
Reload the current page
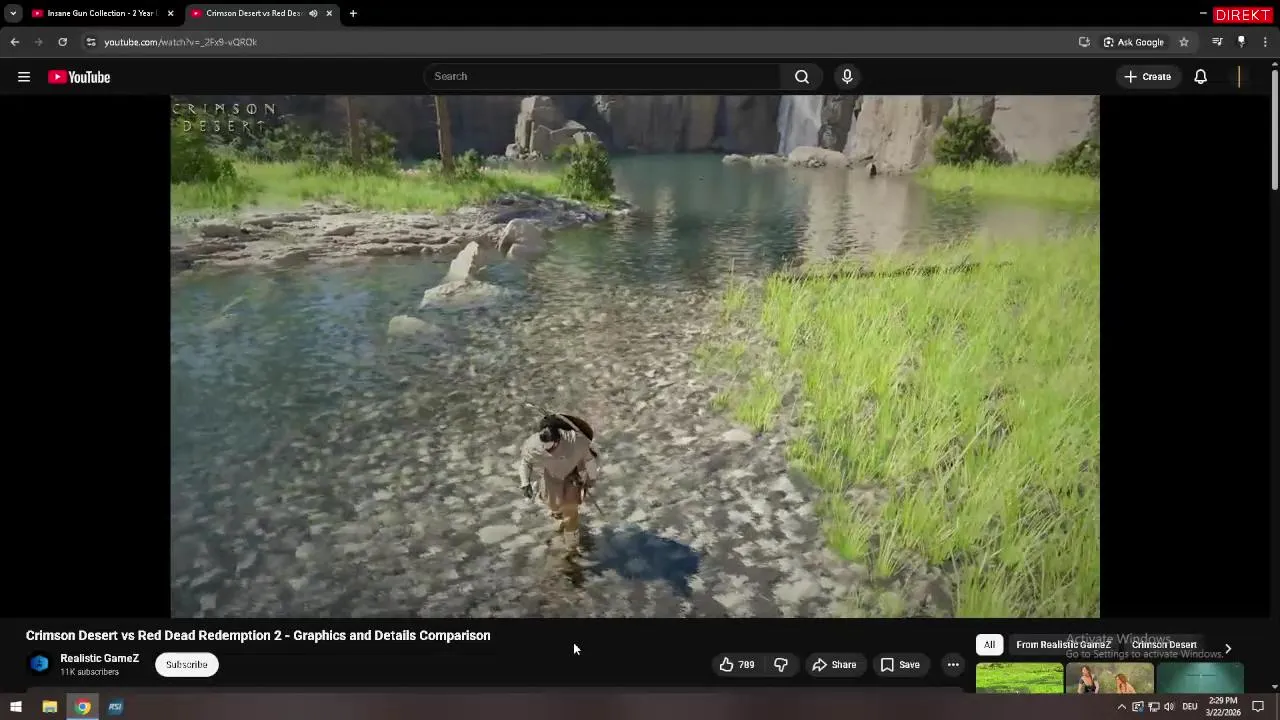coord(62,42)
